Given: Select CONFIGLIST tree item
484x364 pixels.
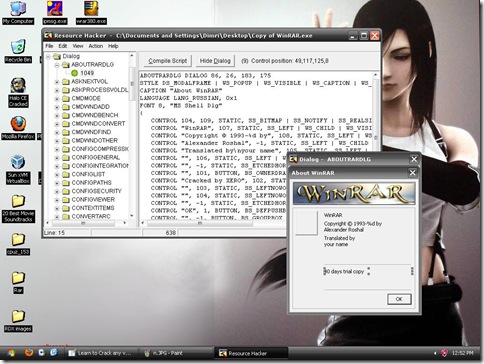Looking at the screenshot, I should [88, 174].
